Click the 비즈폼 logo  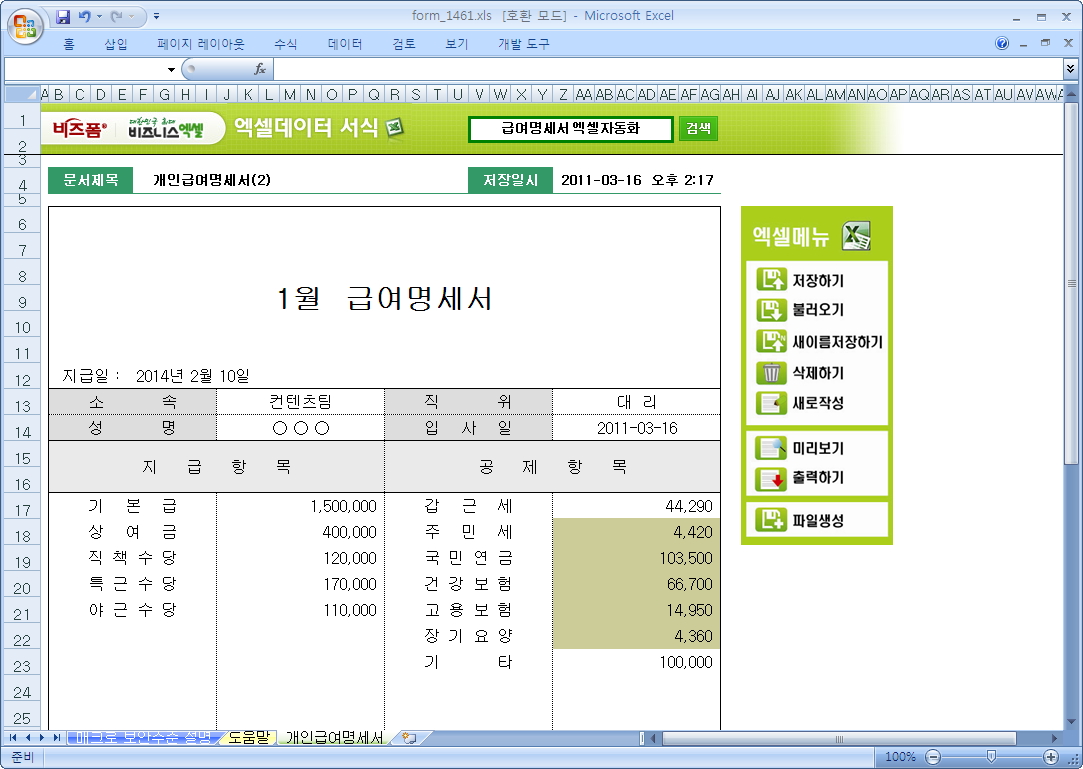tap(80, 128)
